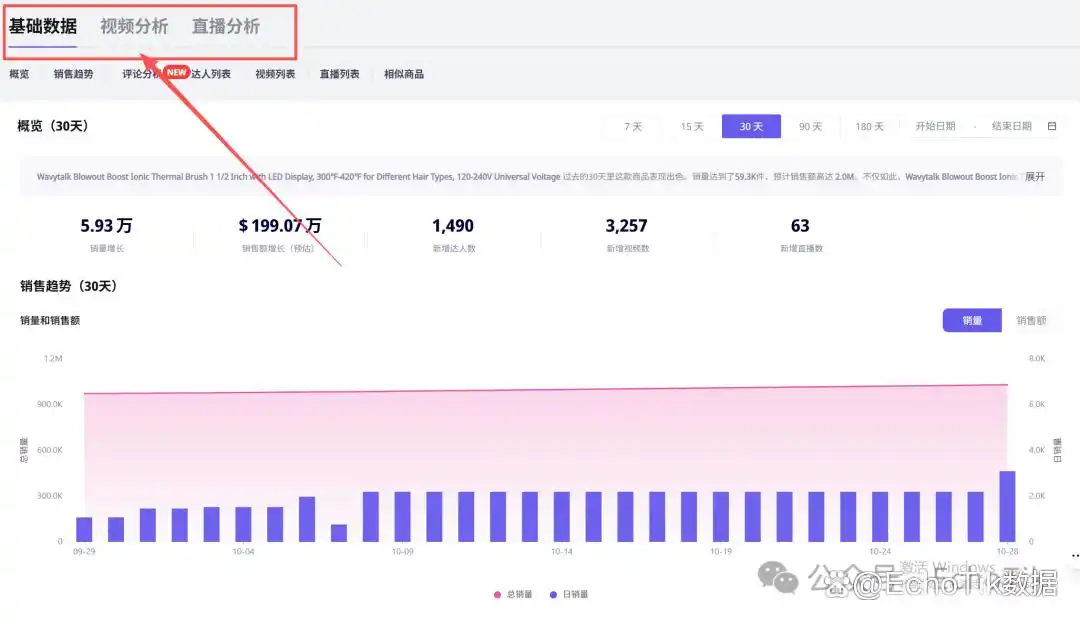The width and height of the screenshot is (1080, 622).
Task: Select the 7天 time range
Action: [633, 127]
